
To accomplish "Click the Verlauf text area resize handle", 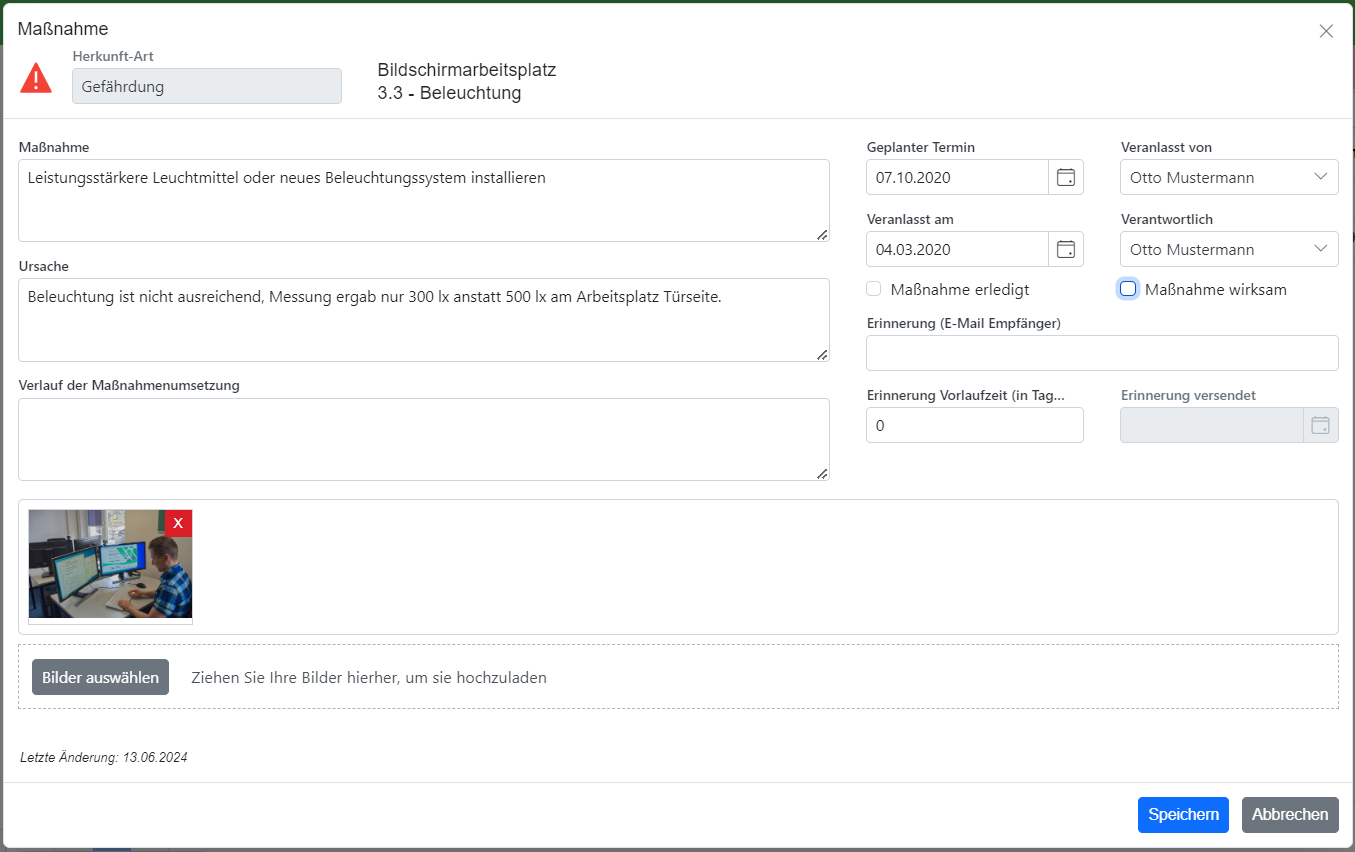I will (x=822, y=473).
